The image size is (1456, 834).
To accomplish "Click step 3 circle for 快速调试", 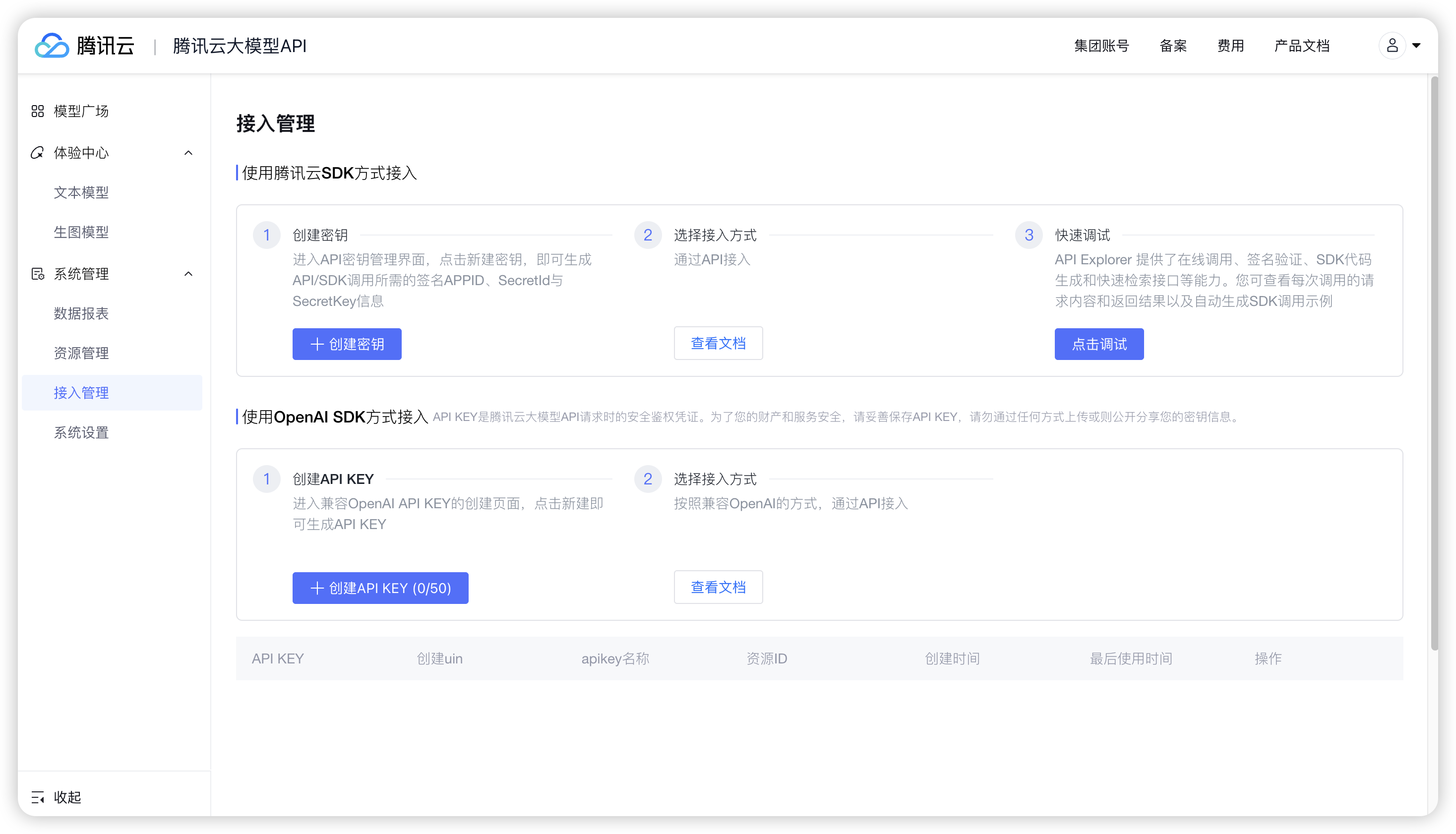I will pos(1029,235).
